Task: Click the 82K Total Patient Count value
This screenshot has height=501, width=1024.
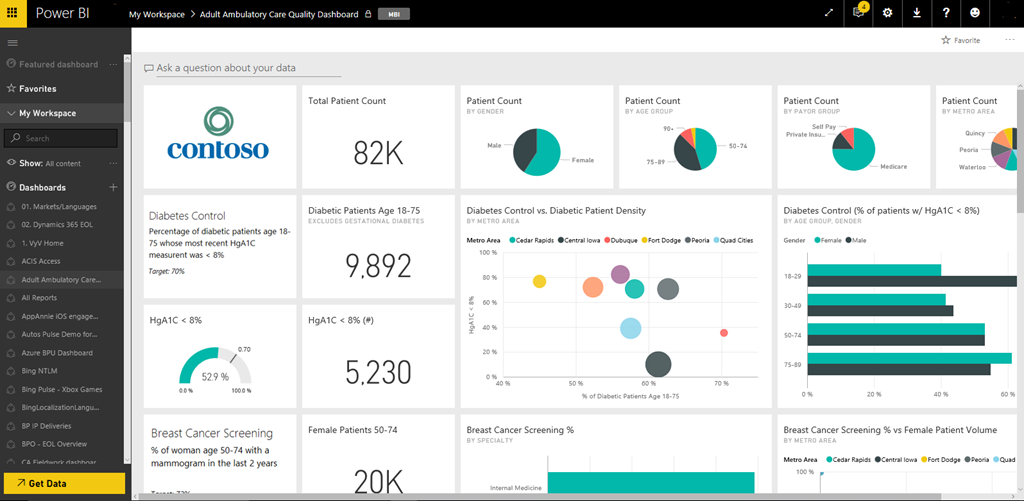Action: tap(378, 153)
